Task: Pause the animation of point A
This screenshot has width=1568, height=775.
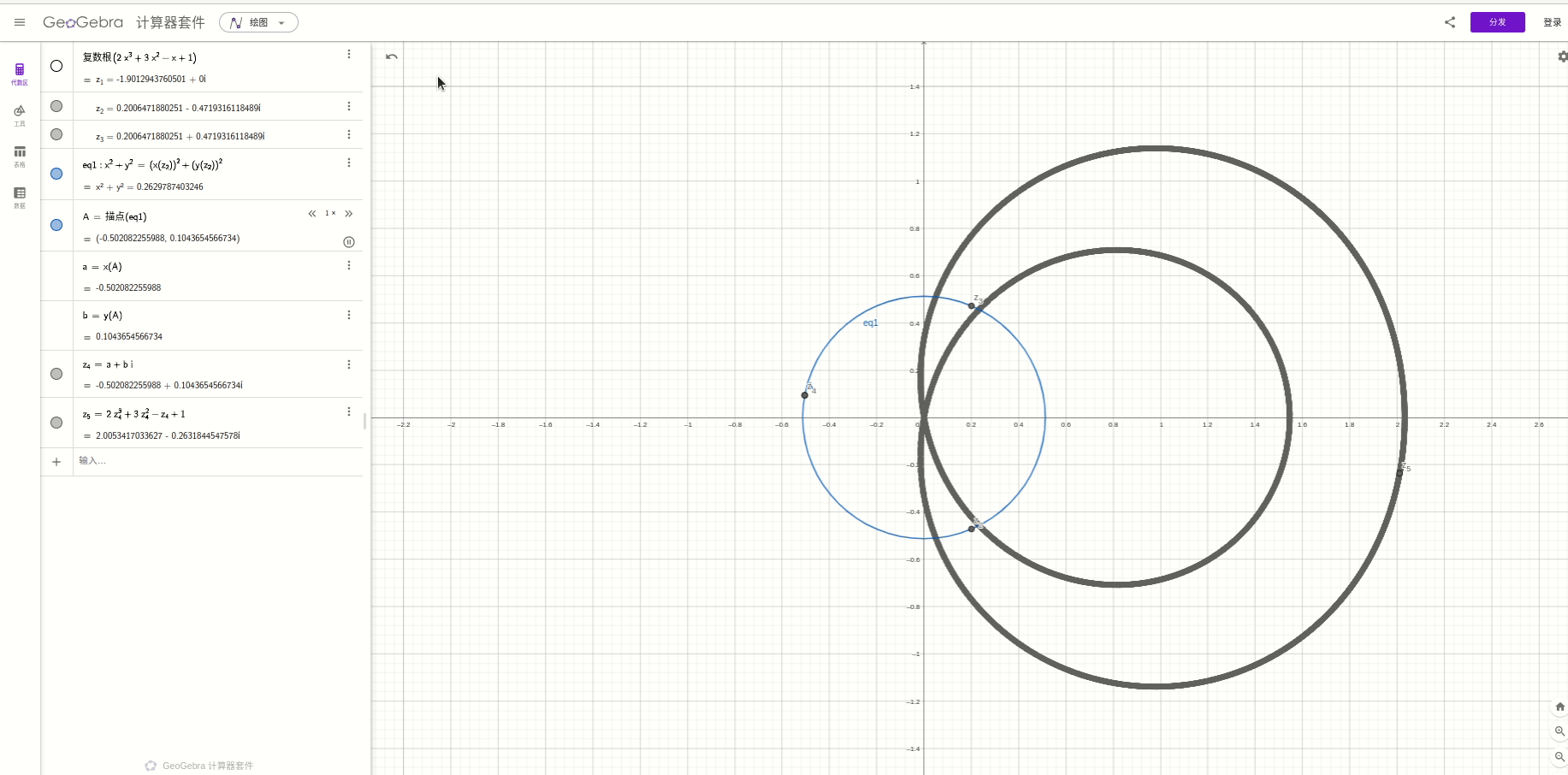Action: [349, 242]
